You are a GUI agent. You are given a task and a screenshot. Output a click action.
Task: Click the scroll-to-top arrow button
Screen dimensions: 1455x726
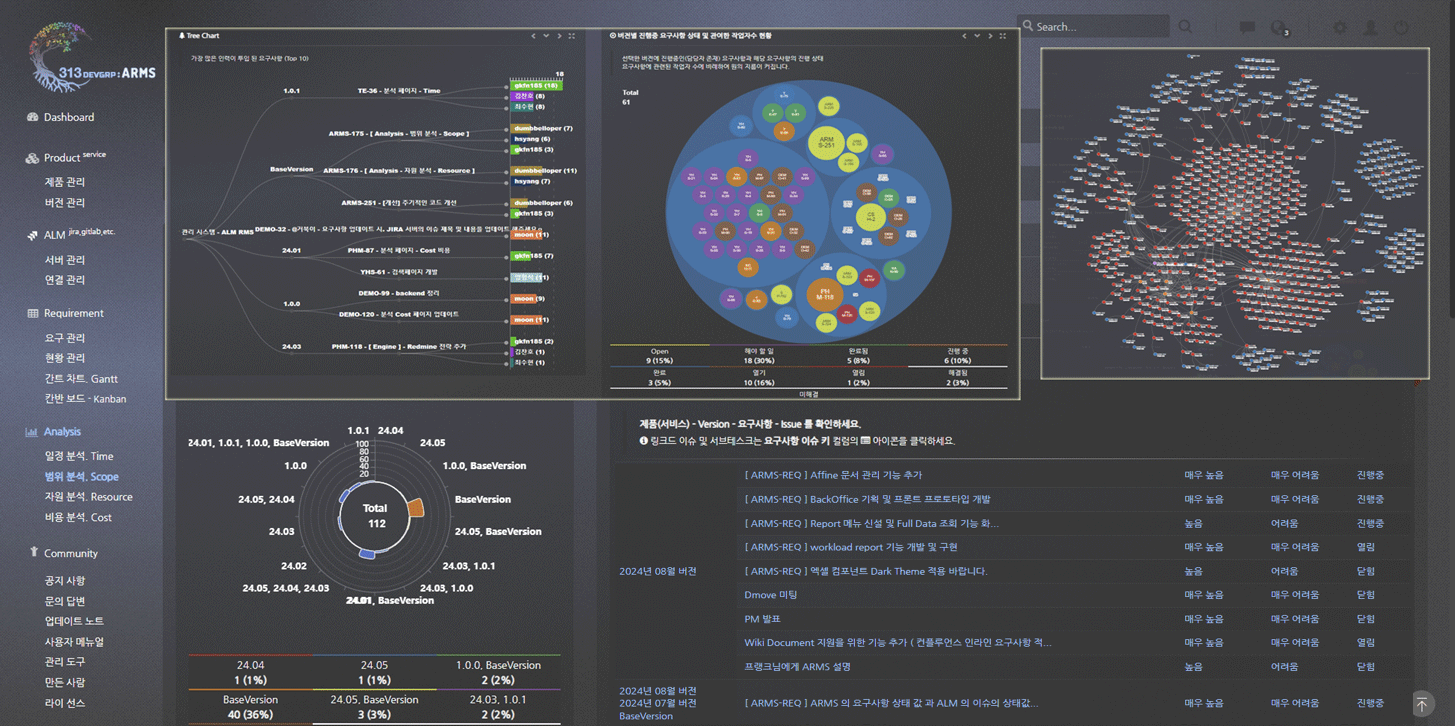(x=1421, y=704)
